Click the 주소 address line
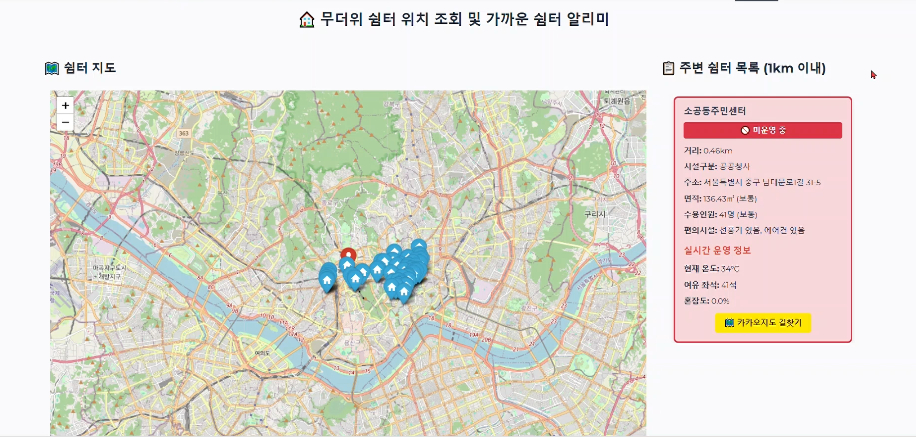This screenshot has width=916, height=437. click(752, 182)
